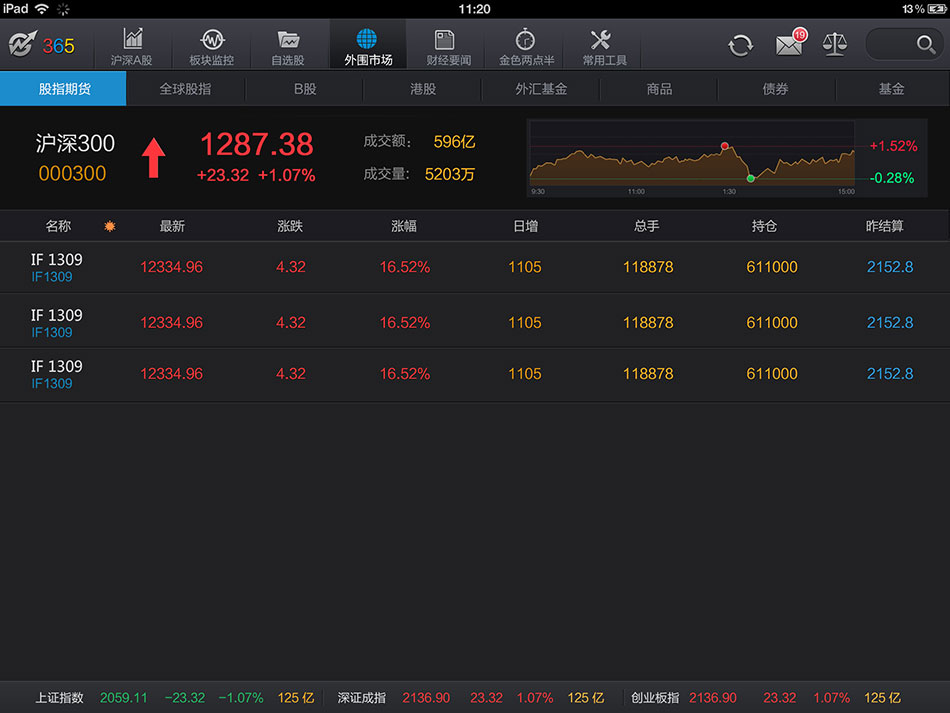
Task: Click the search input field
Action: click(904, 44)
